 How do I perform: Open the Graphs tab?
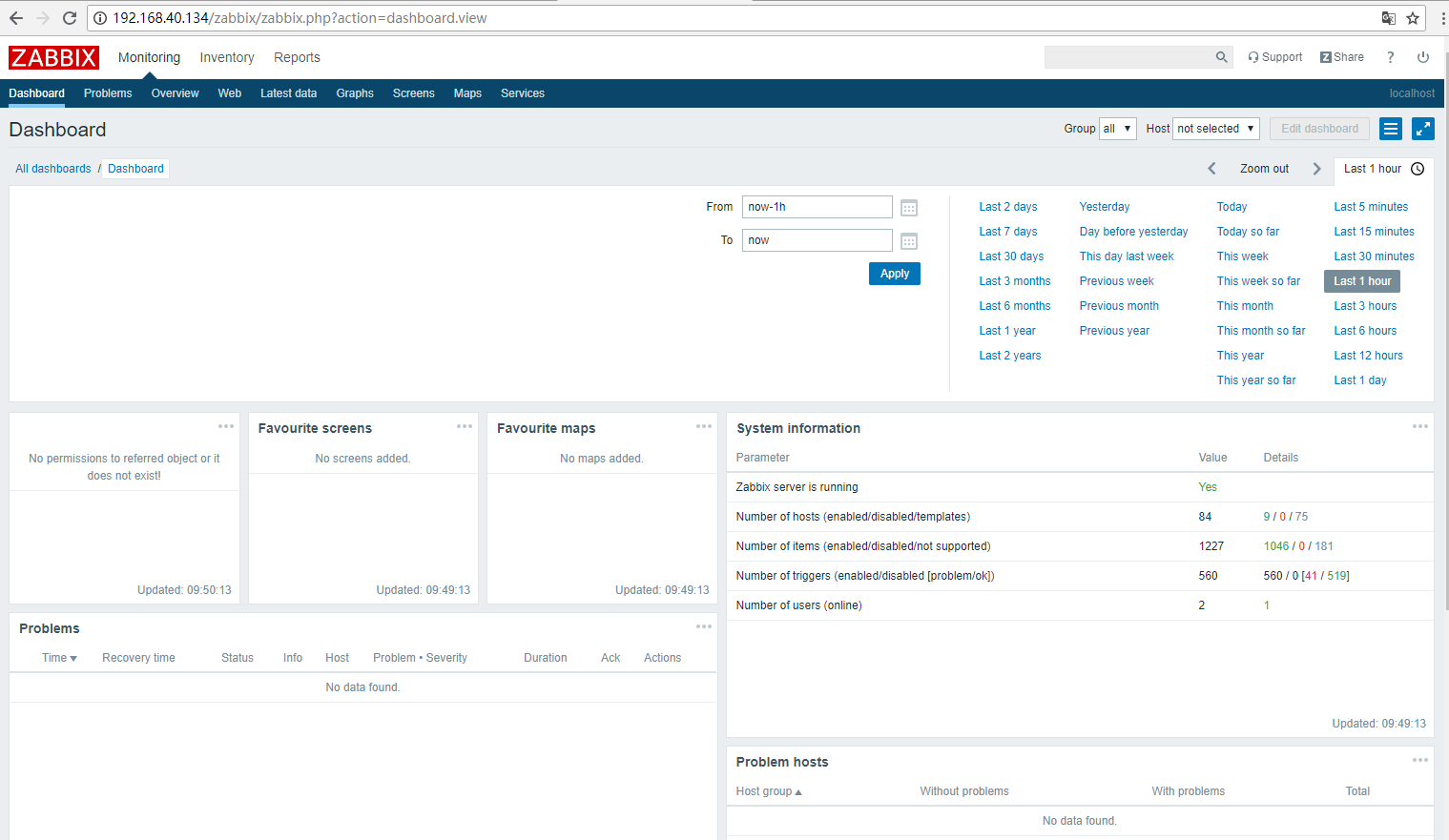click(x=355, y=93)
